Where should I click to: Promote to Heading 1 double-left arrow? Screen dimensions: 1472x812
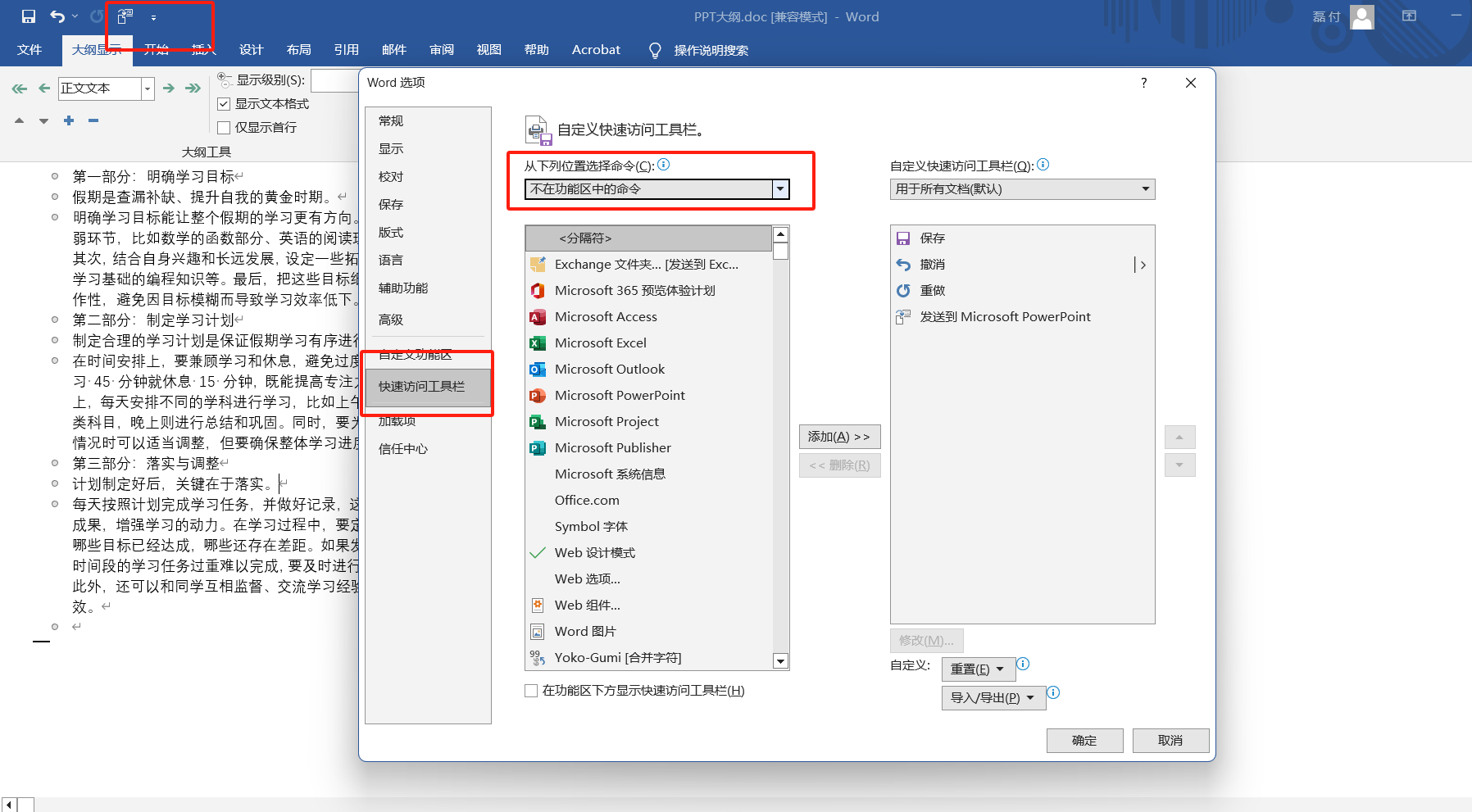pyautogui.click(x=20, y=88)
